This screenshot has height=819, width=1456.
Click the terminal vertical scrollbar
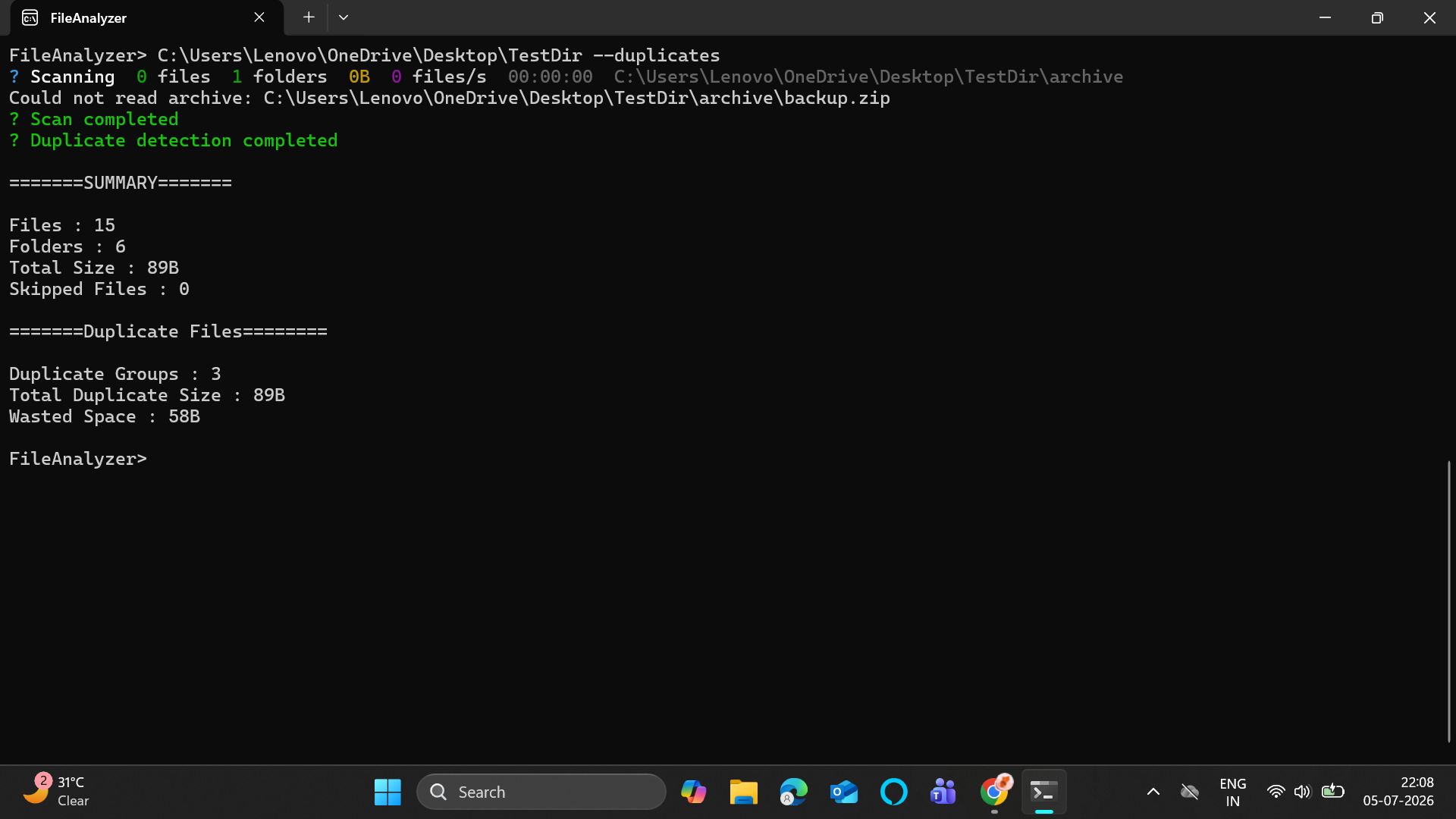point(1448,601)
